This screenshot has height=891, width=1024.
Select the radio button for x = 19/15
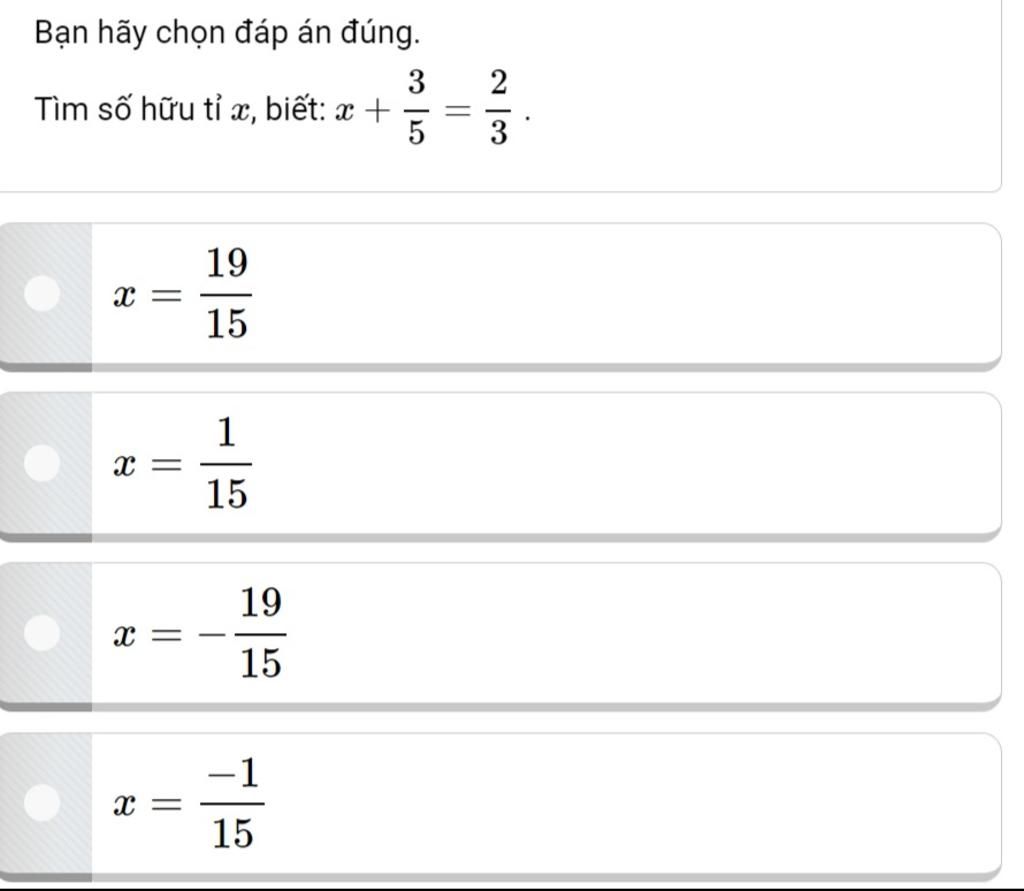(44, 294)
